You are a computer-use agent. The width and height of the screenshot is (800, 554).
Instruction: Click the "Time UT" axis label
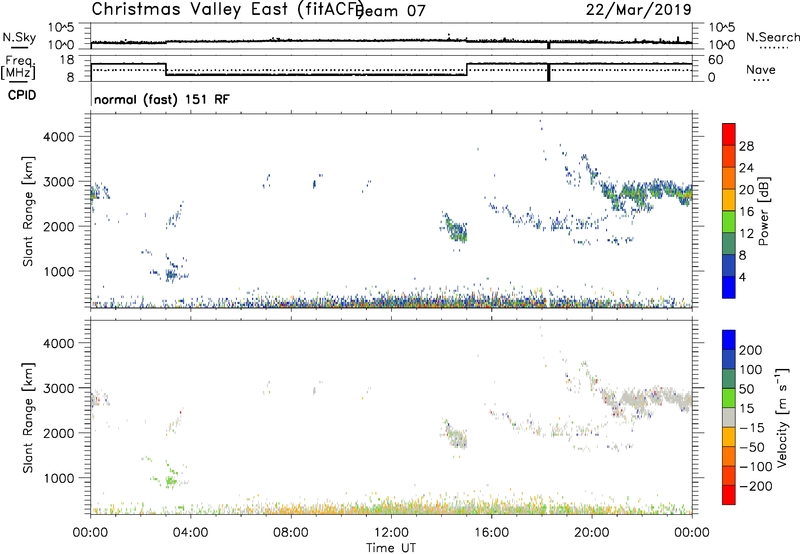[x=391, y=548]
